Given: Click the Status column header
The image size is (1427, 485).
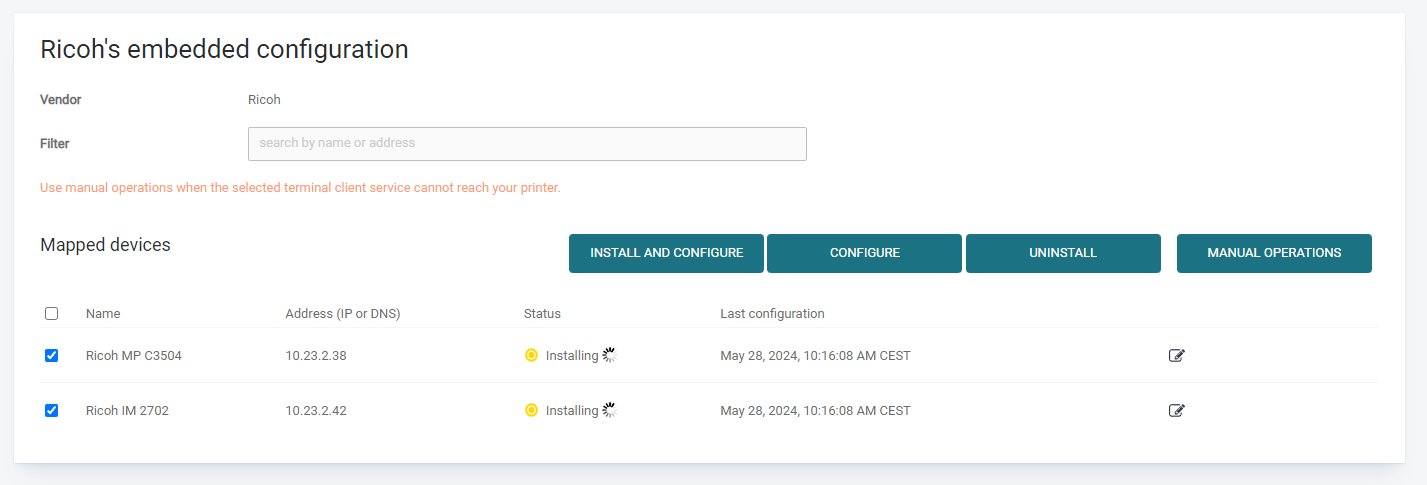Looking at the screenshot, I should point(542,313).
